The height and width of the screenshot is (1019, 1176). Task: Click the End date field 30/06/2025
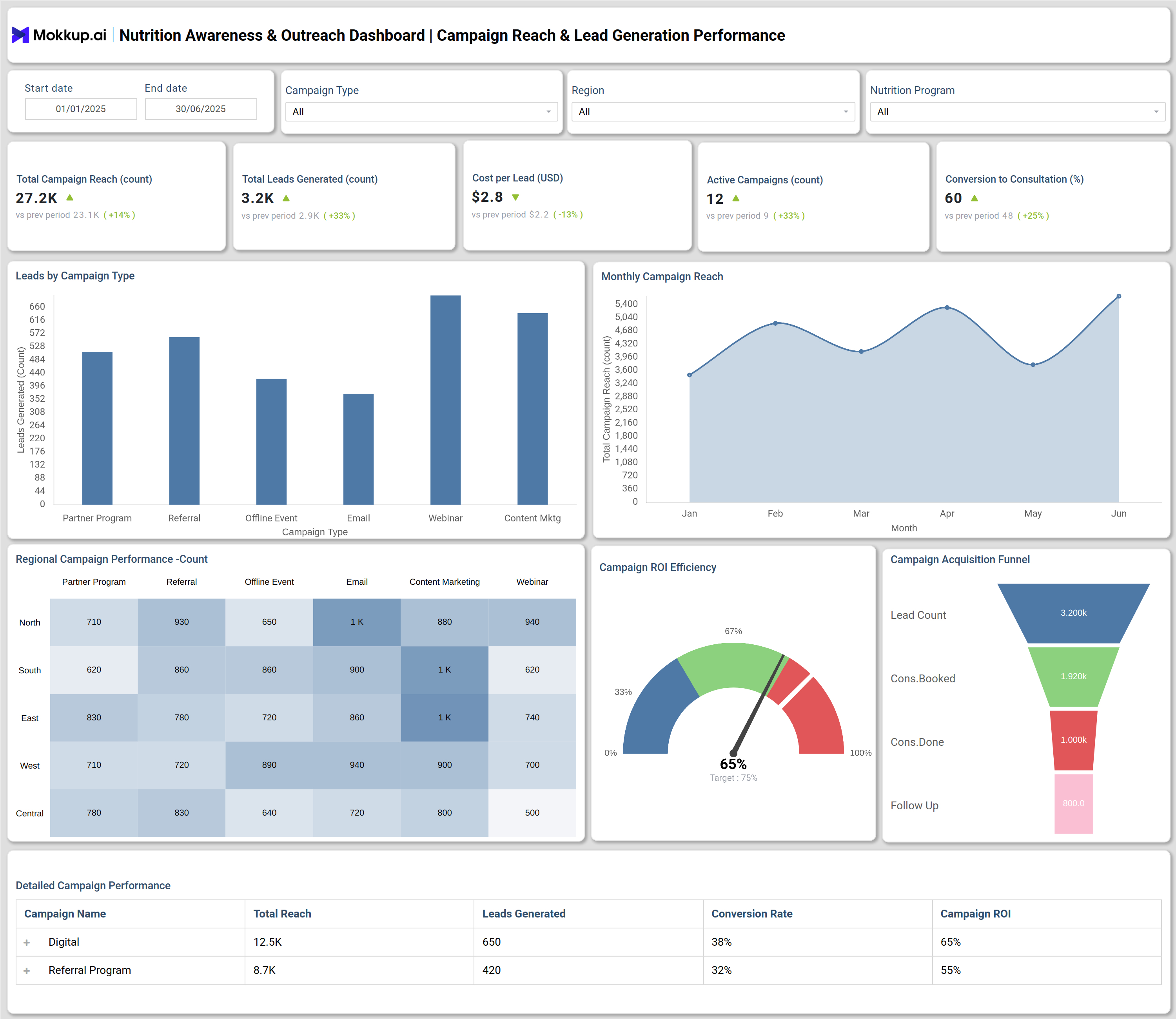click(201, 109)
